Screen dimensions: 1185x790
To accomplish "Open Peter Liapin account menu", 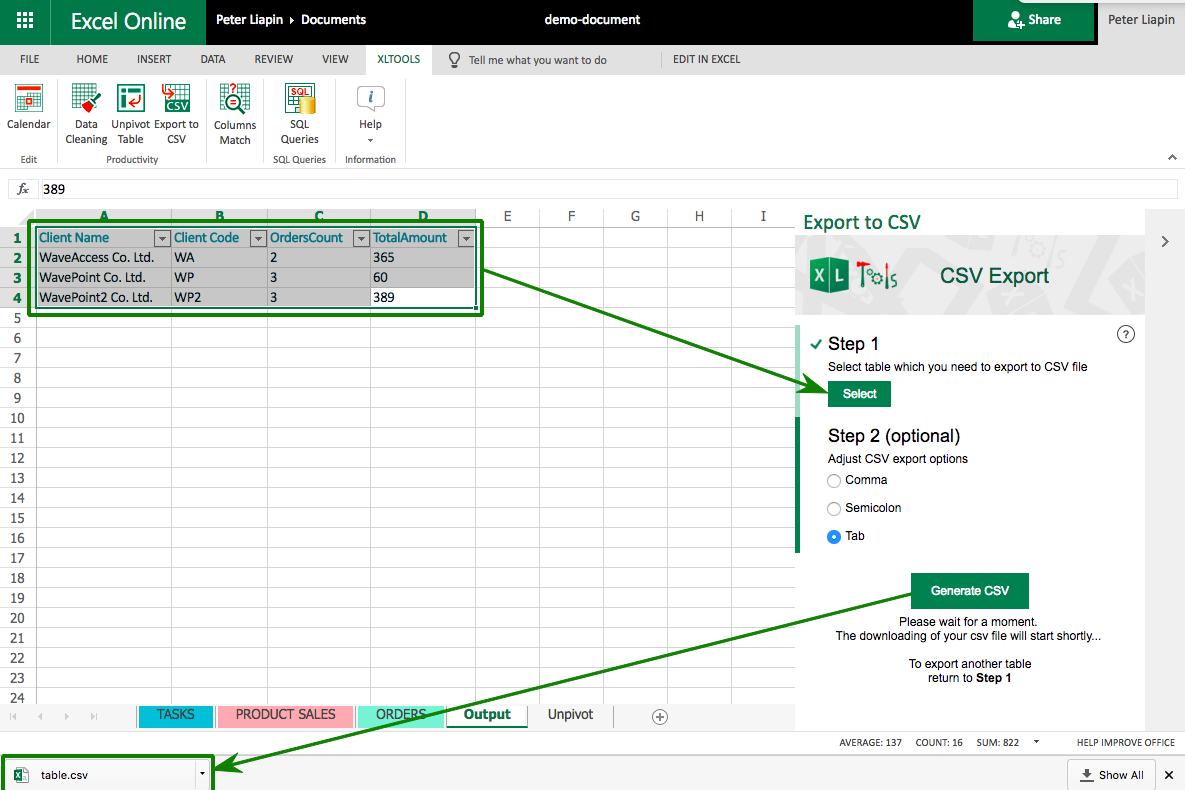I will 1141,20.
